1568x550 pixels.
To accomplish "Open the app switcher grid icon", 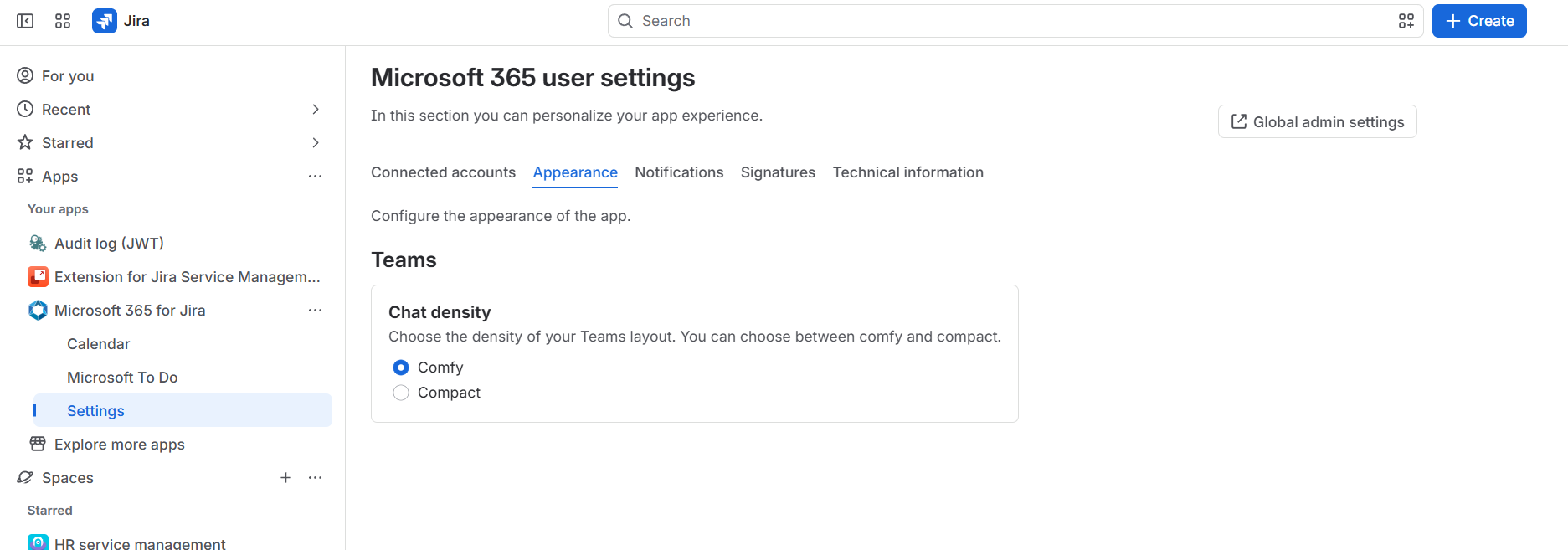I will pyautogui.click(x=63, y=21).
